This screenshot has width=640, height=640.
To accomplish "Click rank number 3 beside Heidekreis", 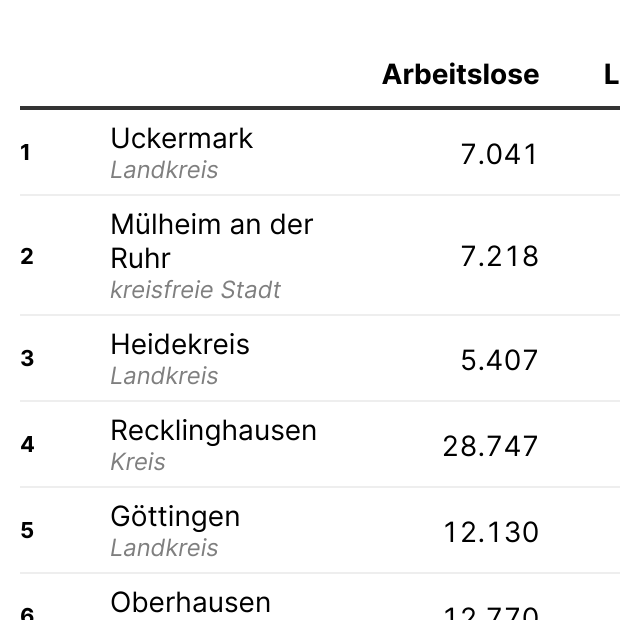I will [27, 358].
